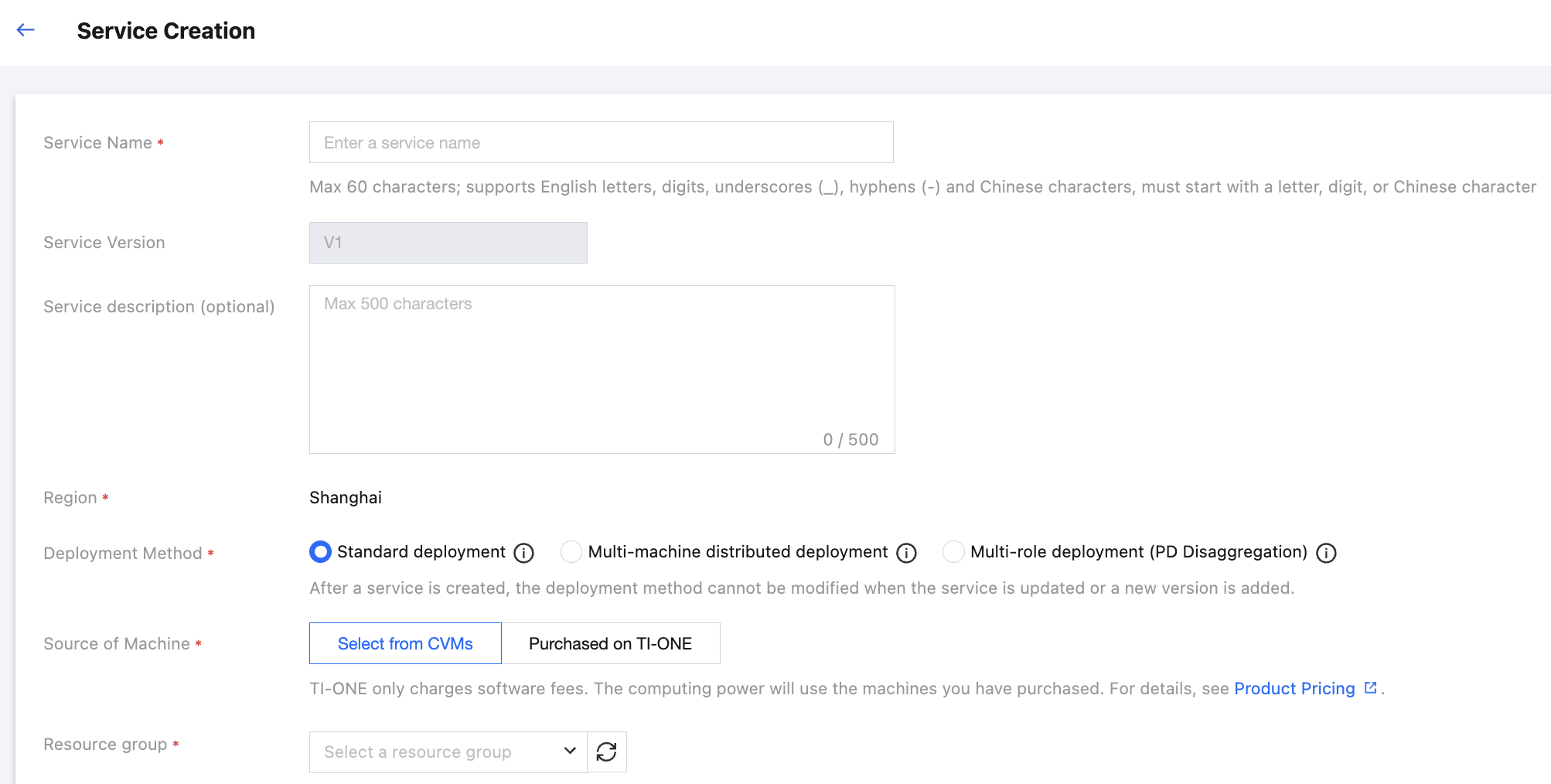Open info icon for Multi-machine distributed deployment
Image resolution: width=1551 pixels, height=784 pixels.
(x=906, y=553)
